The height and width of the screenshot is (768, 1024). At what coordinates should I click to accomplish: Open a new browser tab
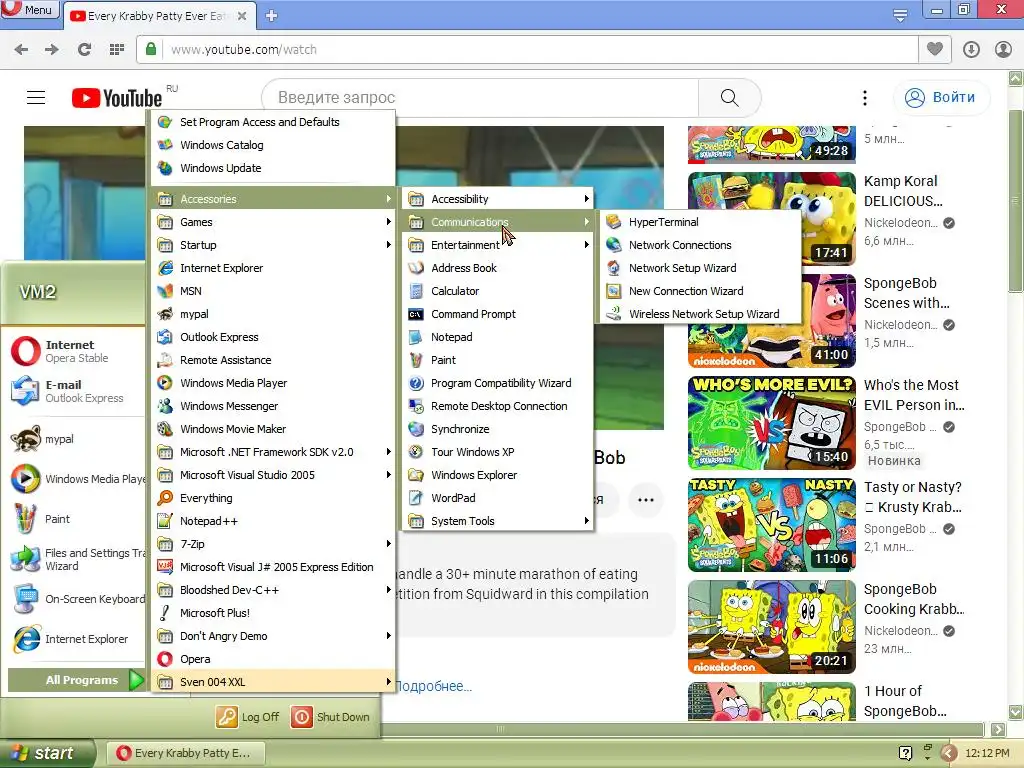pos(272,16)
